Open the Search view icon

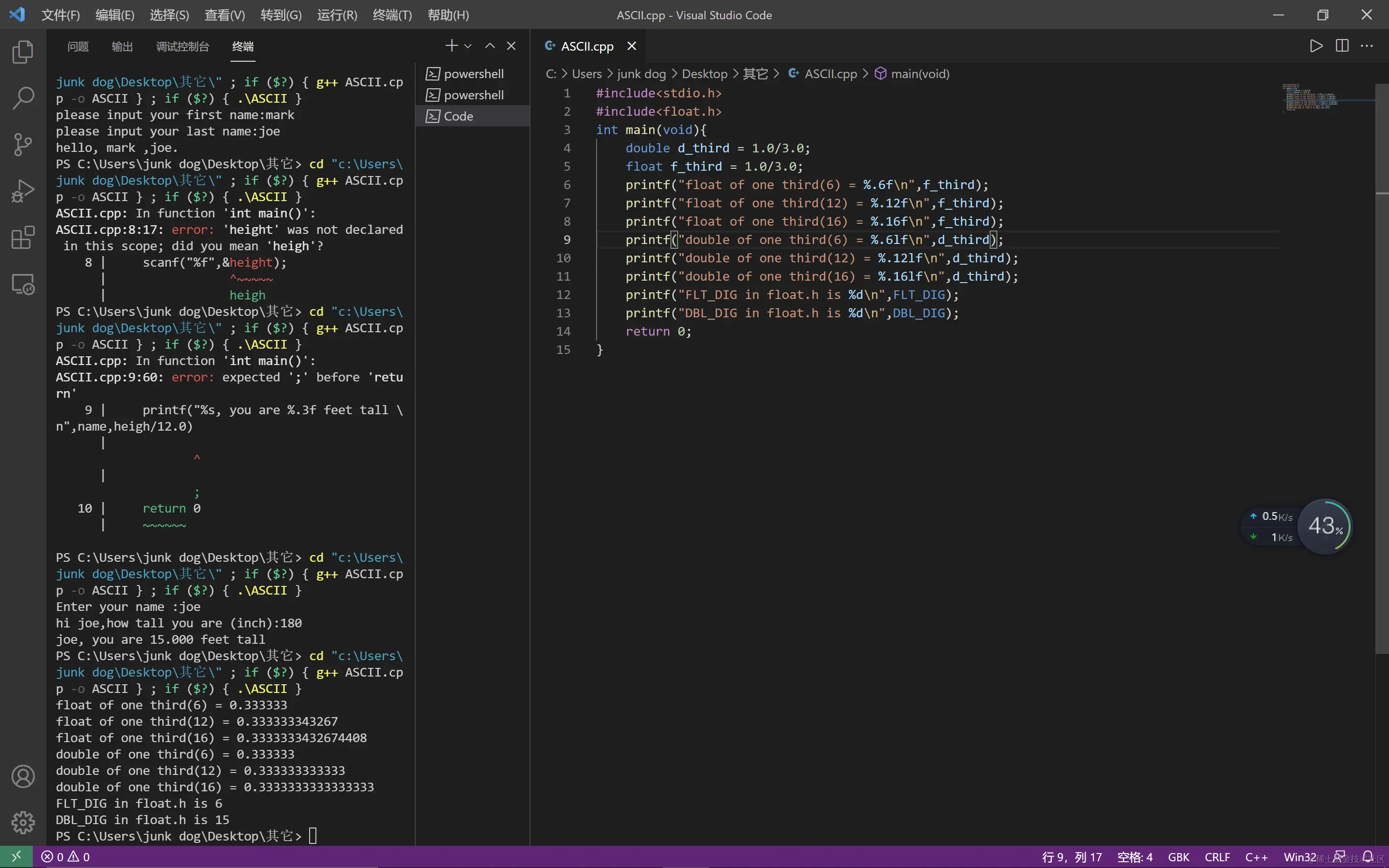pyautogui.click(x=23, y=98)
